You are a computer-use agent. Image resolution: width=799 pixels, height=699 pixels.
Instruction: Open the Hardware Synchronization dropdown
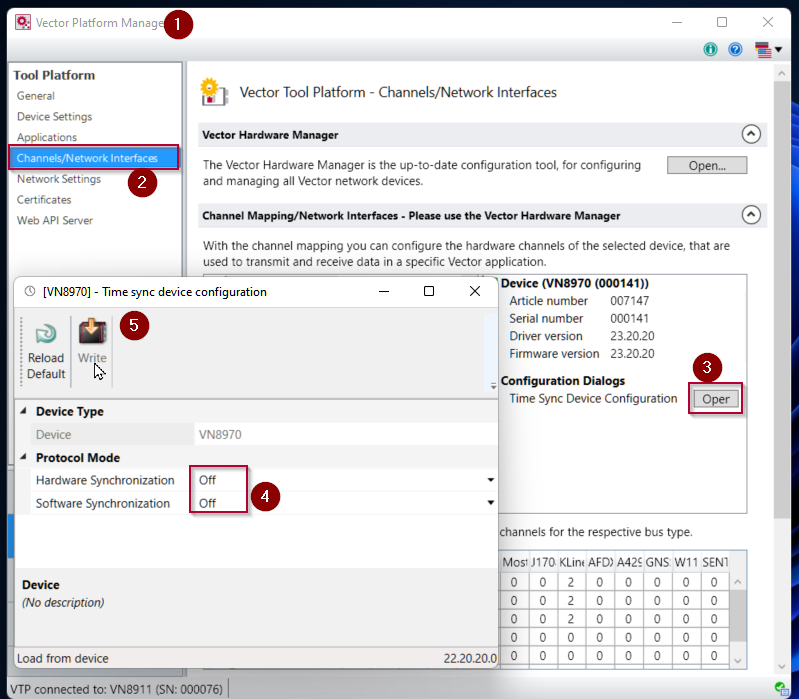point(490,481)
